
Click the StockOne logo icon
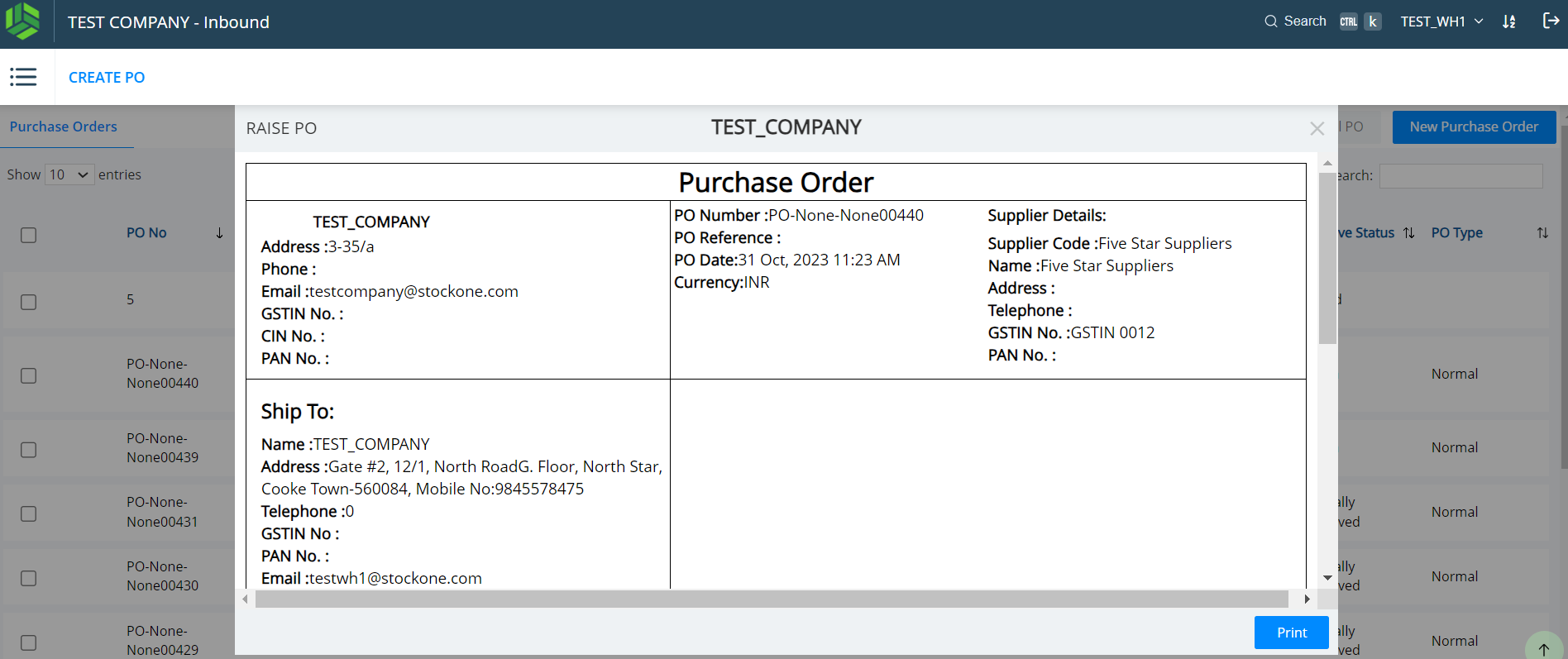coord(22,21)
